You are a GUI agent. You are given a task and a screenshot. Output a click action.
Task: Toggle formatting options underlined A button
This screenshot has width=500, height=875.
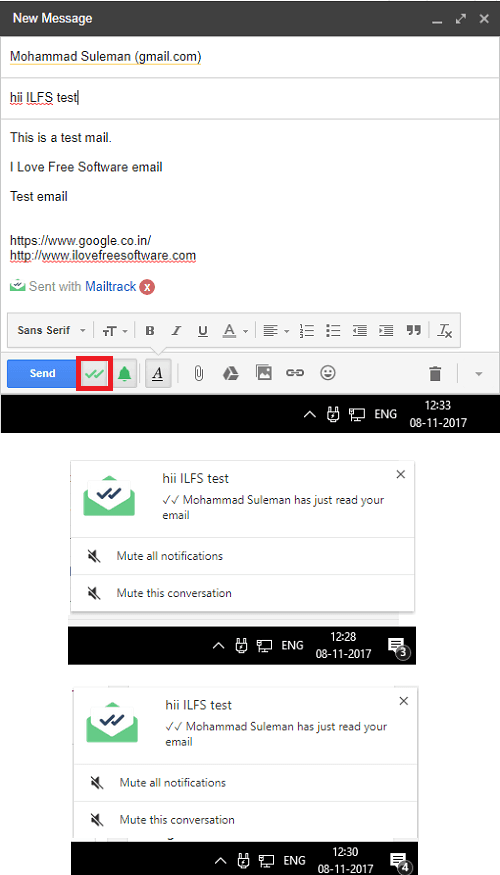[157, 373]
